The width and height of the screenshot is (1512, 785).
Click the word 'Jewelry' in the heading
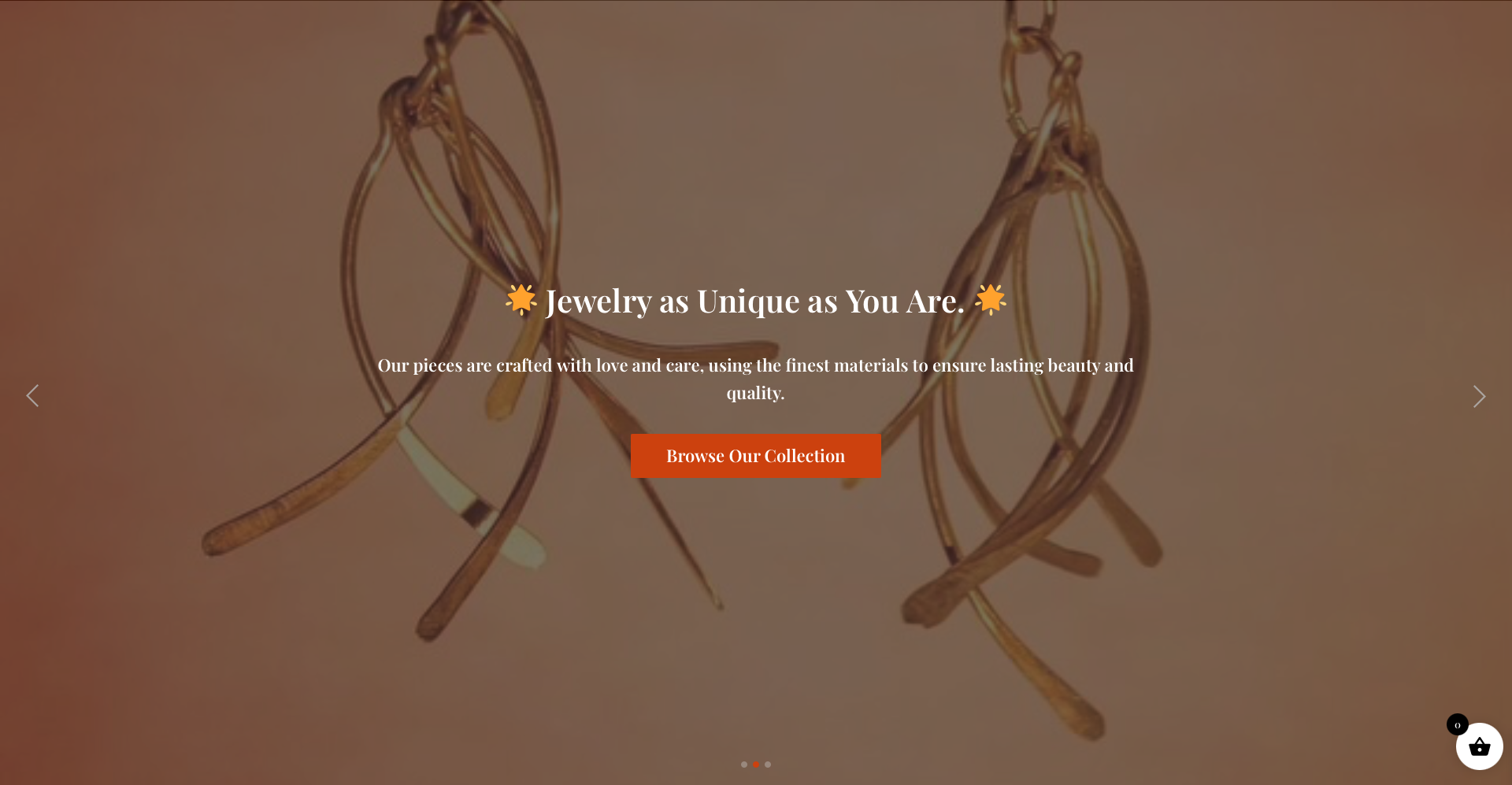(598, 302)
